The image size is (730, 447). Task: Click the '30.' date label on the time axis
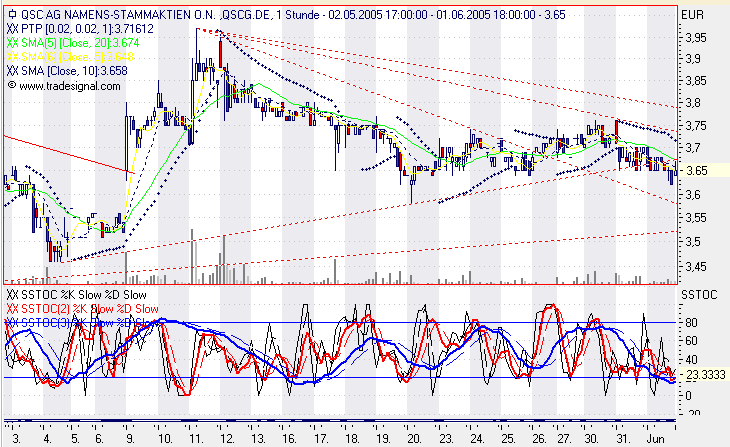591,439
